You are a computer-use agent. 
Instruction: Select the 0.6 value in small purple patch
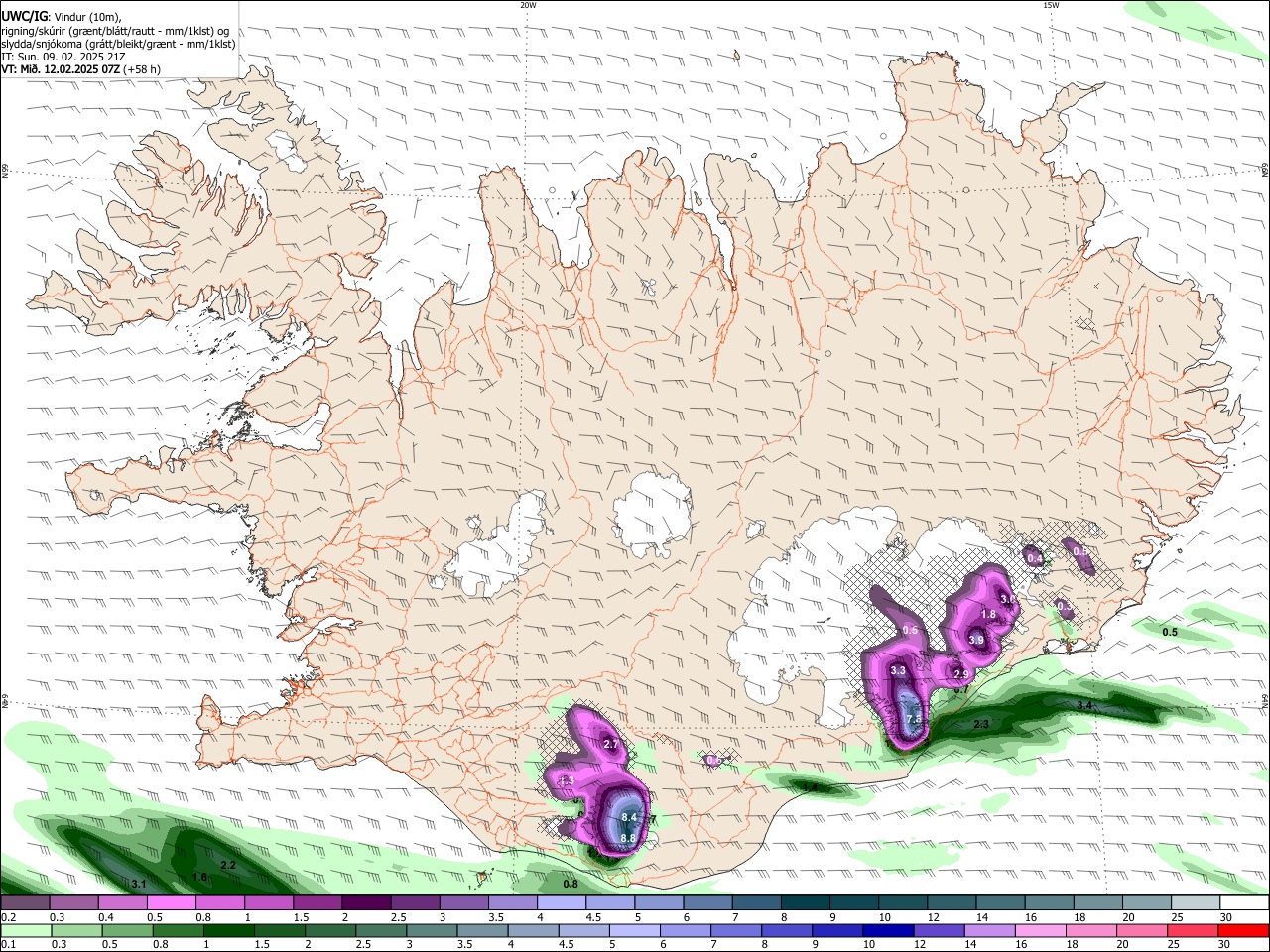tap(713, 760)
